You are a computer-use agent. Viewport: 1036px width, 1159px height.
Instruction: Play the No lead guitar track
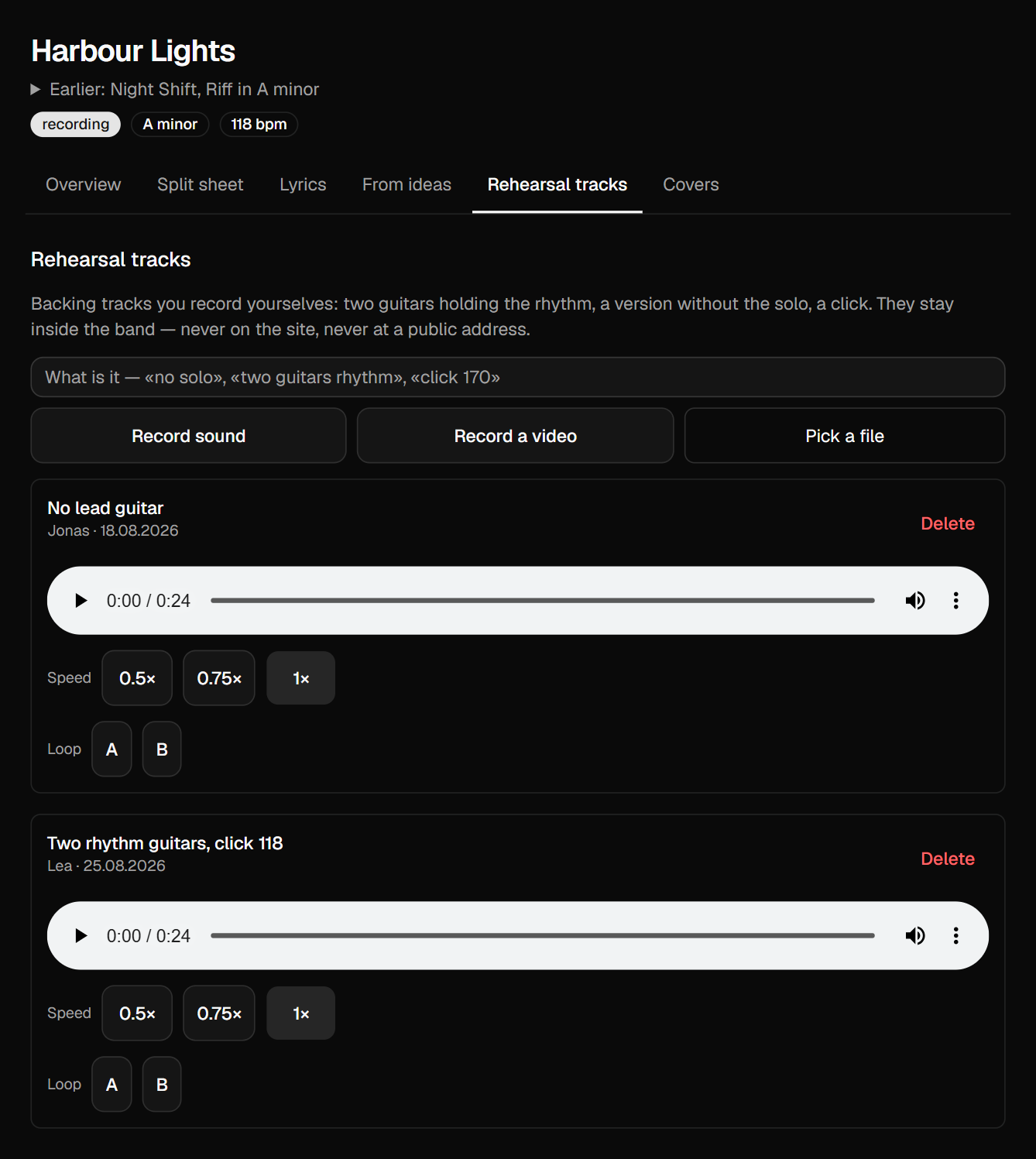(x=81, y=601)
